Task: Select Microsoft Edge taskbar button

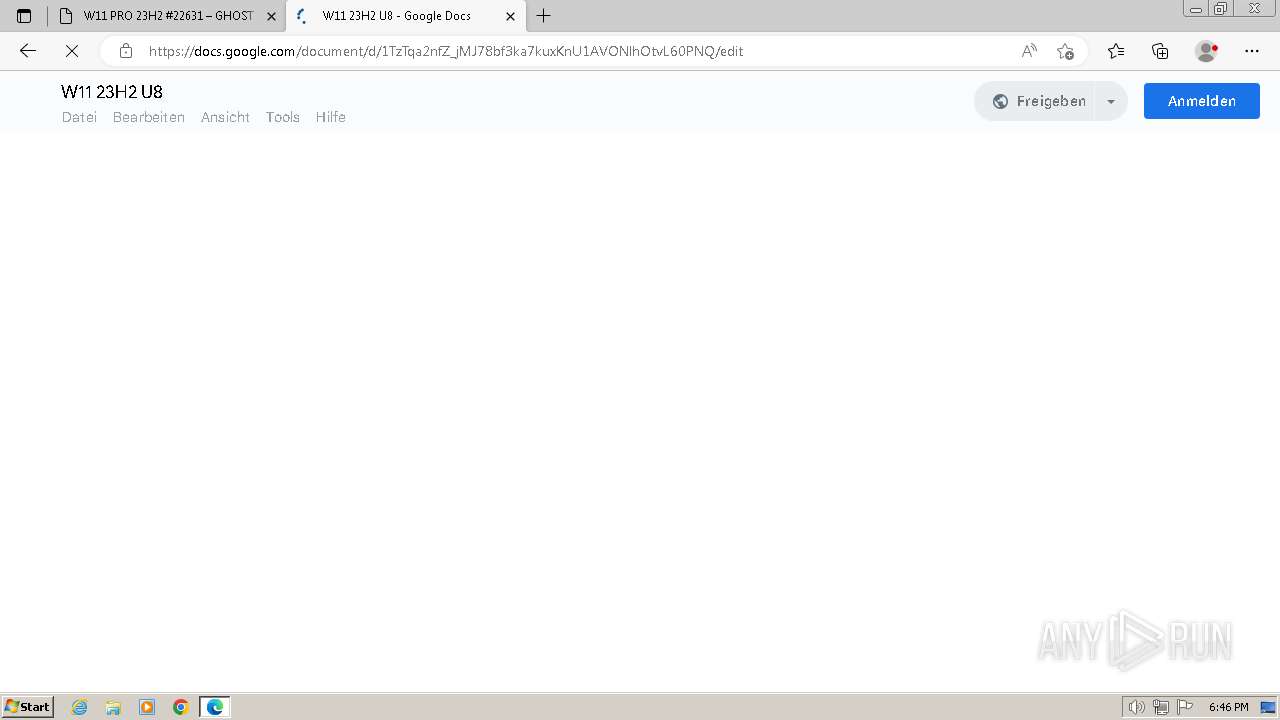Action: click(x=215, y=707)
